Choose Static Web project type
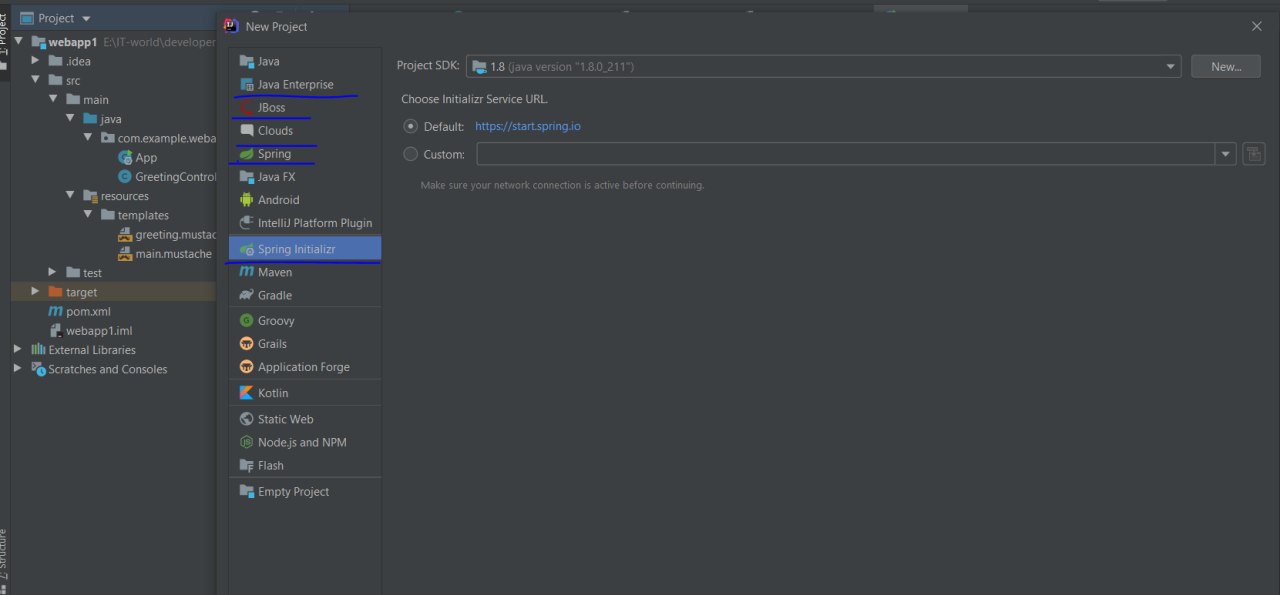1280x595 pixels. 305,419
